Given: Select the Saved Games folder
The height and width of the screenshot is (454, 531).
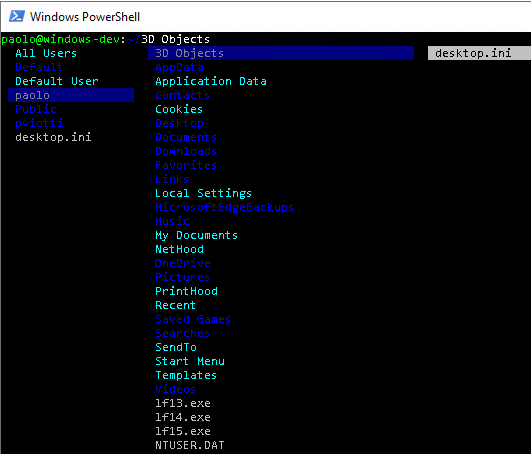Looking at the screenshot, I should click(193, 319).
